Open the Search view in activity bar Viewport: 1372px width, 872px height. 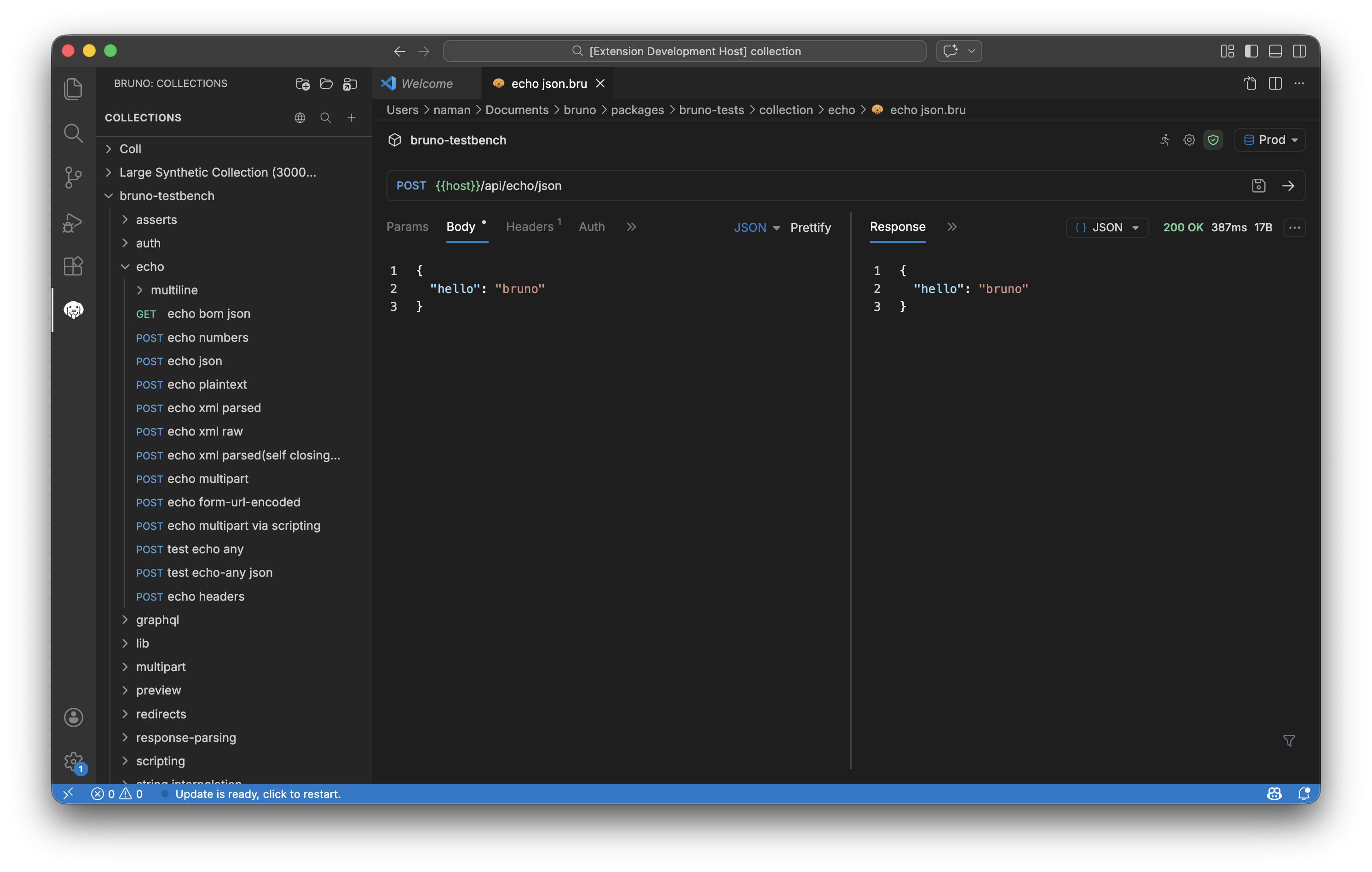73,133
